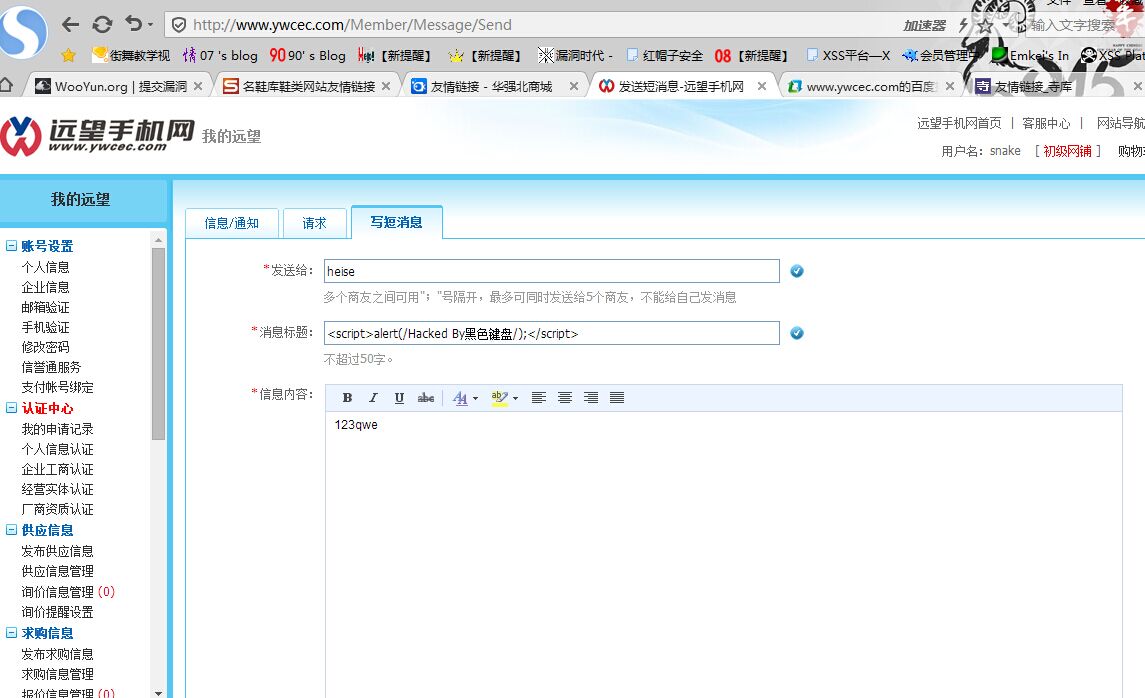Screen dimensions: 1145x698
Task: Open the 90's Blog bookmark
Action: coord(307,55)
